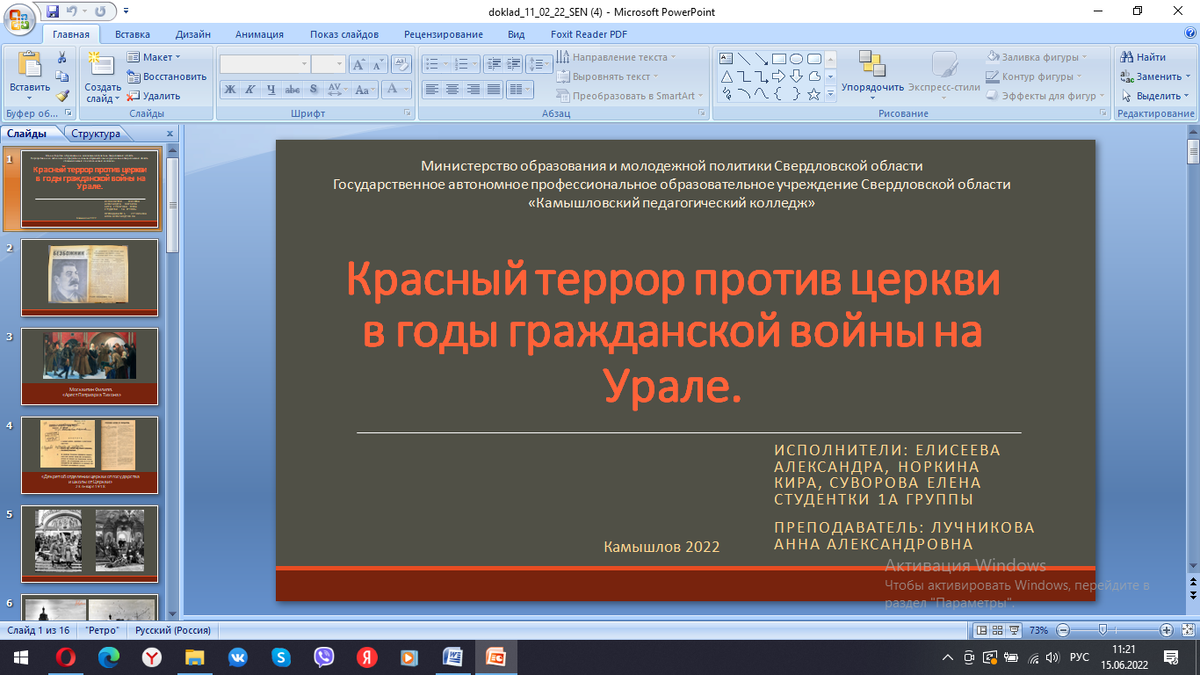Fit slide to window button
Screen dimensions: 1200x675
click(1187, 630)
